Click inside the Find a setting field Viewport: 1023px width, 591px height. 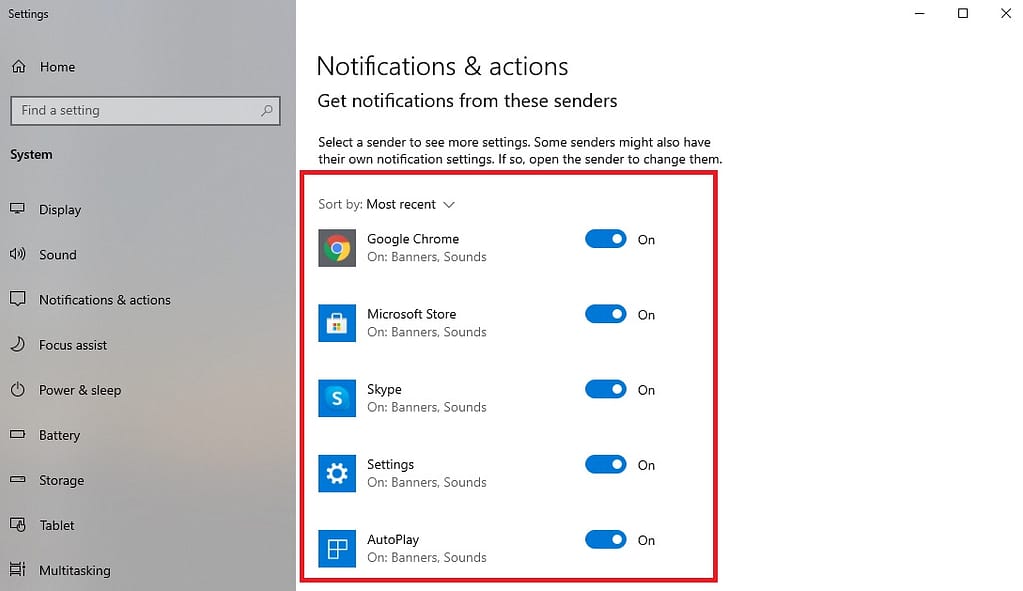130,110
